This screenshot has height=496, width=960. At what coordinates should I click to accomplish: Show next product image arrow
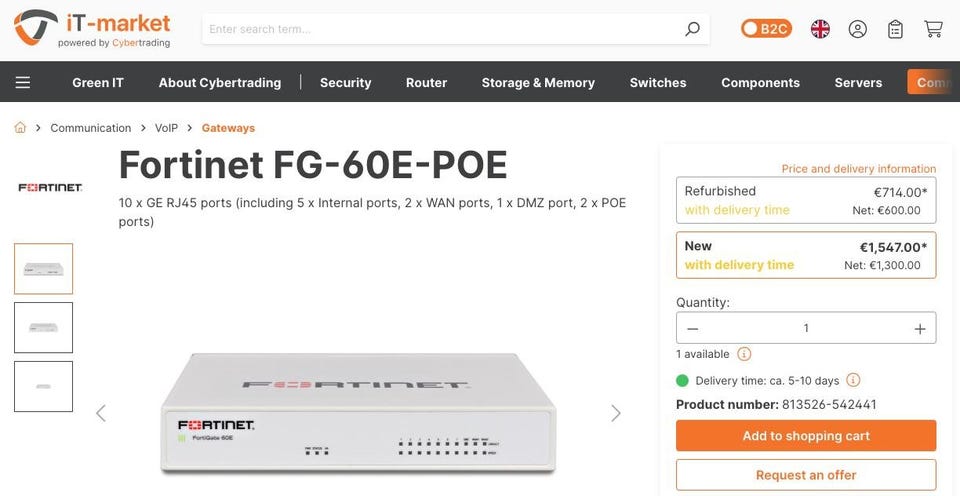[x=616, y=413]
